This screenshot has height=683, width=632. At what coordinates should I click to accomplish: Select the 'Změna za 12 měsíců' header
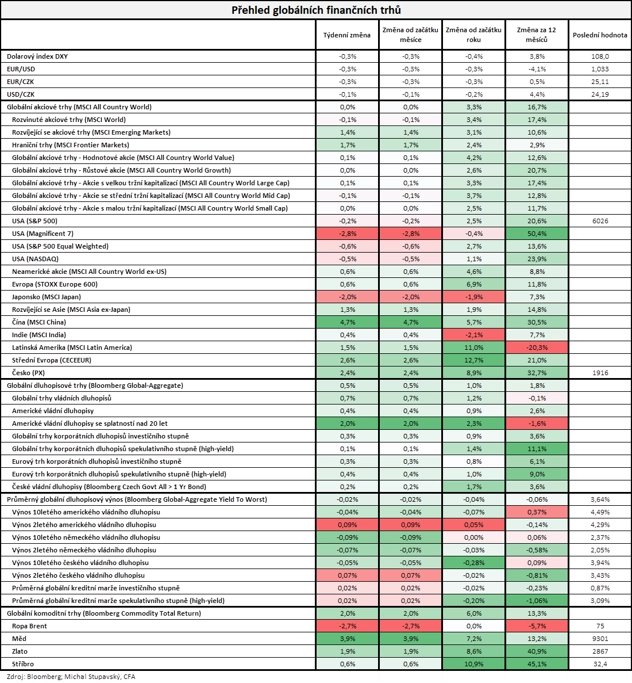tap(537, 35)
